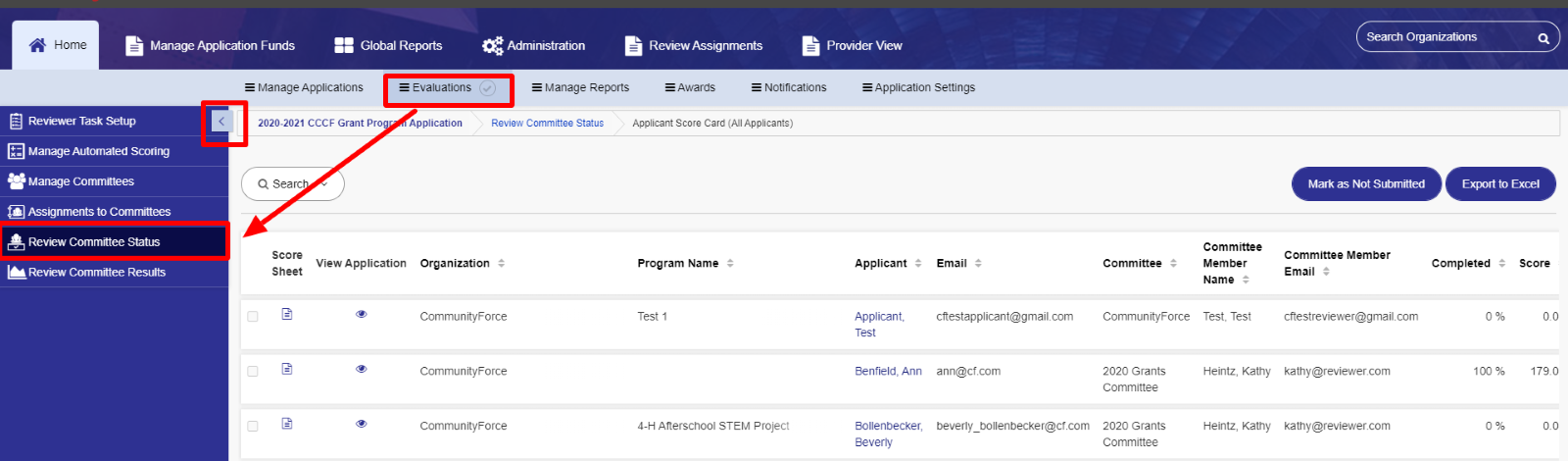Click Export to Excel button
1568x461 pixels.
click(x=1500, y=183)
